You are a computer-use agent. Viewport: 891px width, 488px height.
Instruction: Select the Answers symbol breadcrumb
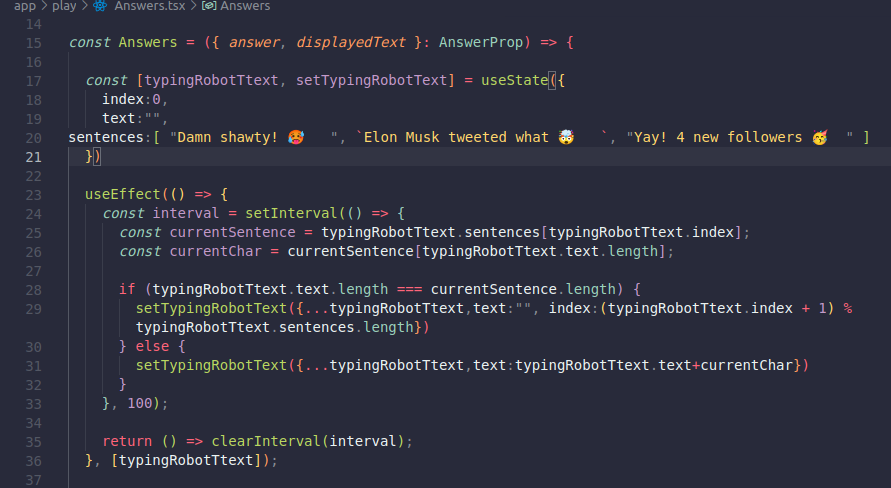245,6
